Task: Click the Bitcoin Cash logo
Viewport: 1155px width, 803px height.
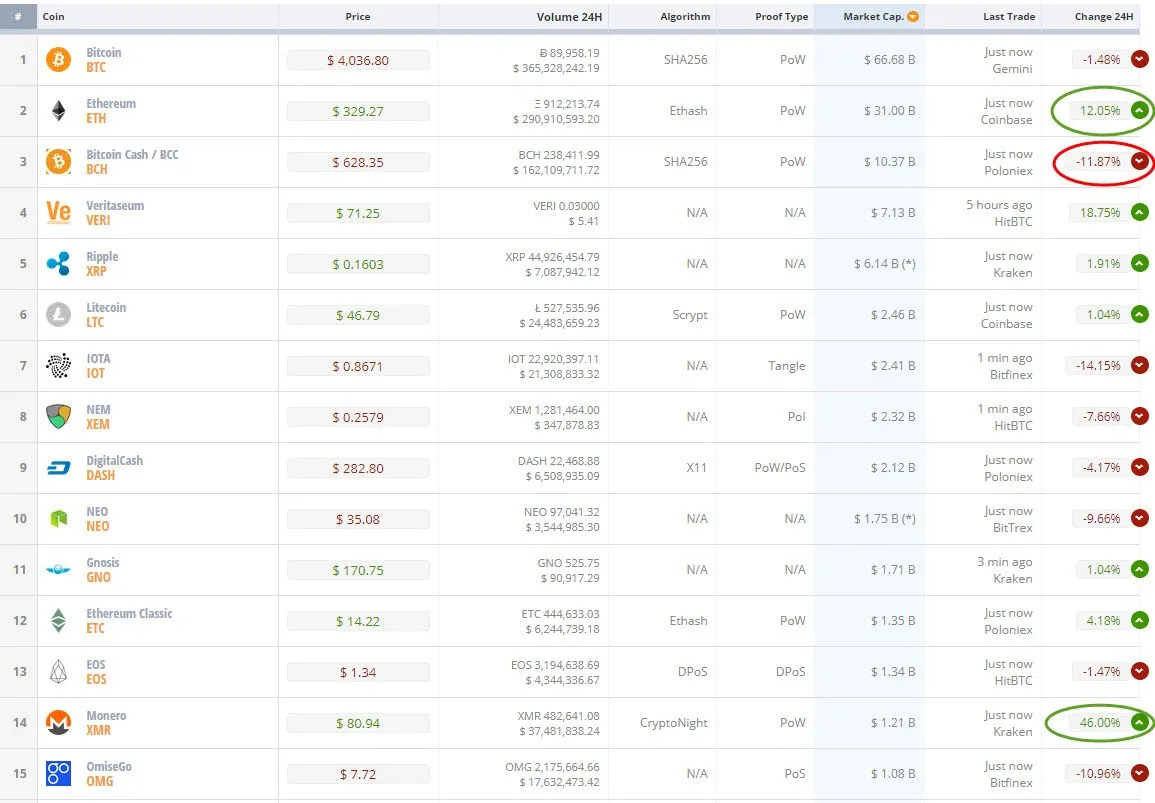Action: [x=58, y=161]
